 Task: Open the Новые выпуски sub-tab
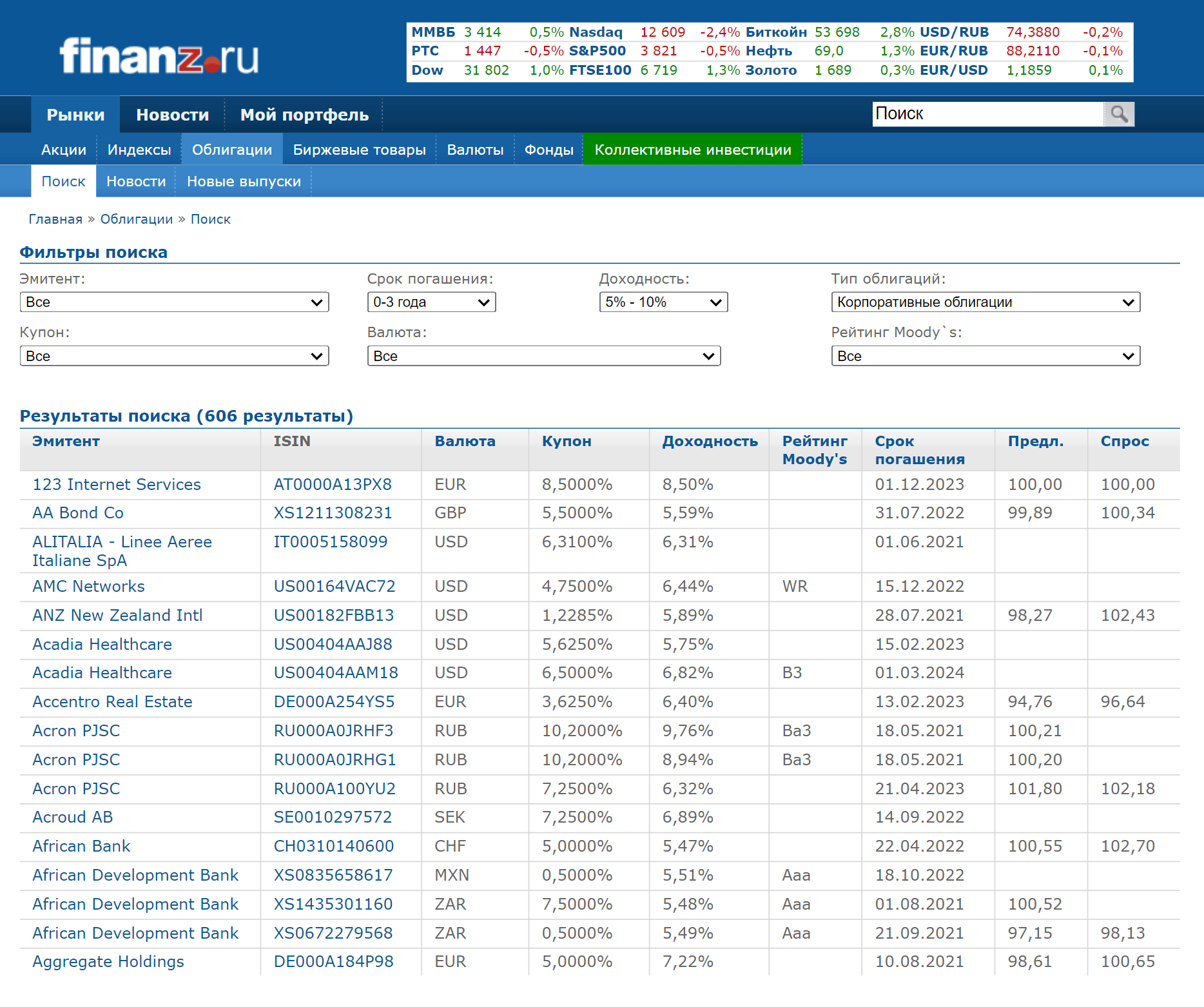point(244,181)
